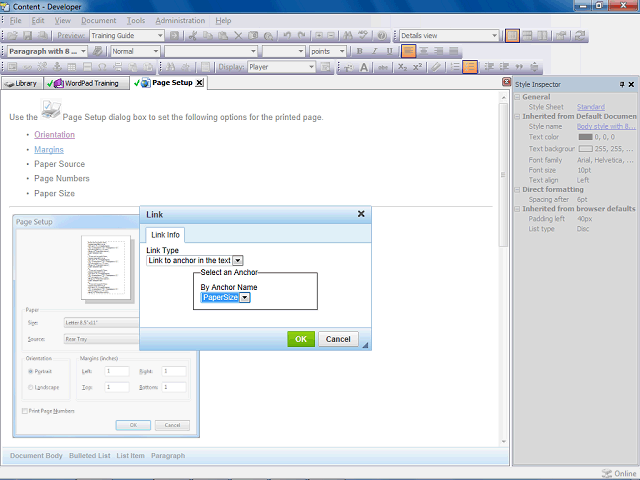Click the eraser remove formatting icon
This screenshot has width=640, height=480.
pos(436,67)
